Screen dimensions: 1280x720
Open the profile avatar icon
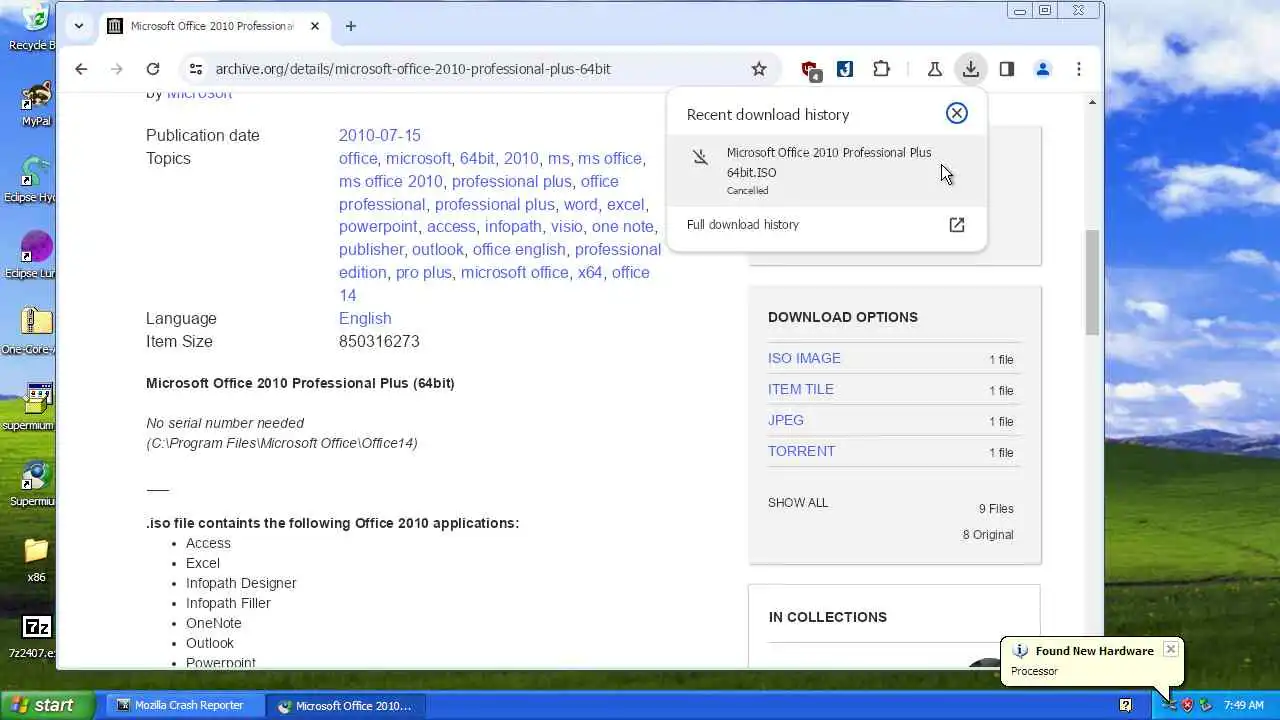[x=1043, y=69]
